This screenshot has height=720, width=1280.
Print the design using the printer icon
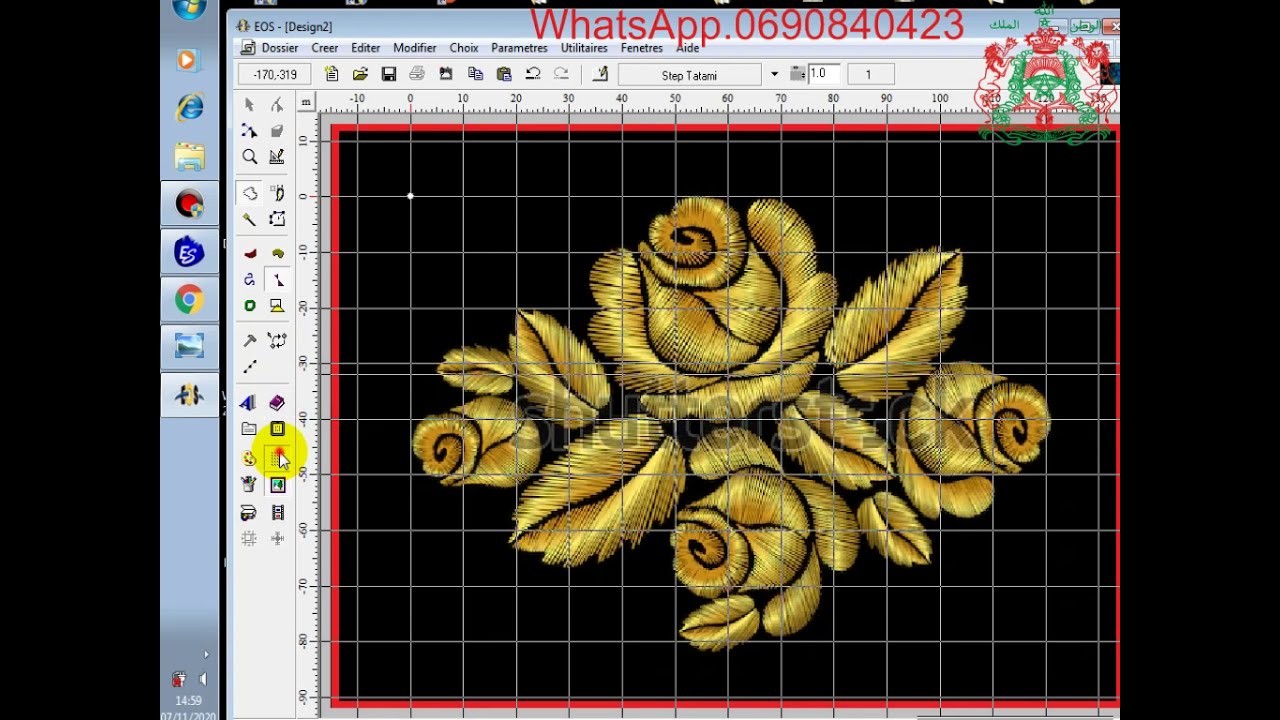(417, 74)
